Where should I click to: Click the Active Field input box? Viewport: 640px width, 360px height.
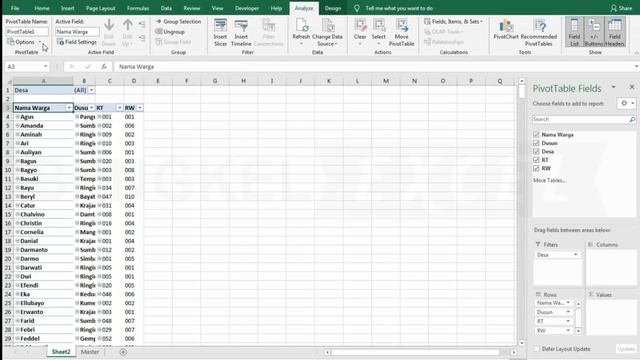77,31
